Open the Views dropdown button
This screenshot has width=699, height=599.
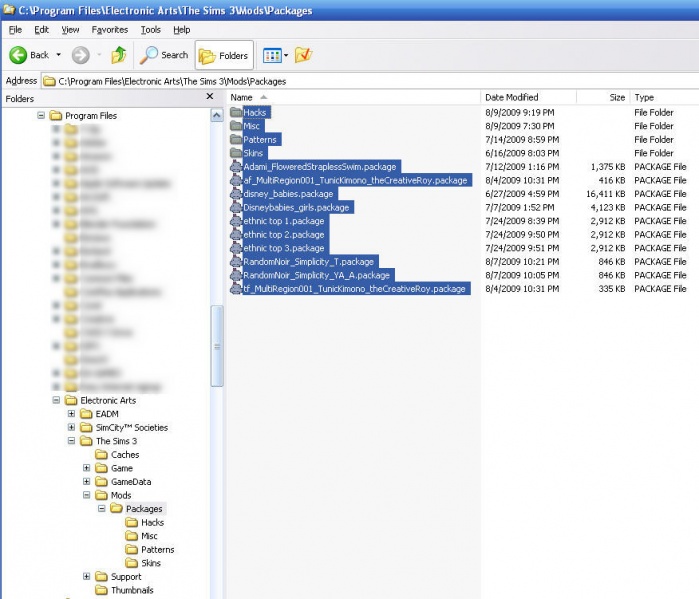click(275, 55)
